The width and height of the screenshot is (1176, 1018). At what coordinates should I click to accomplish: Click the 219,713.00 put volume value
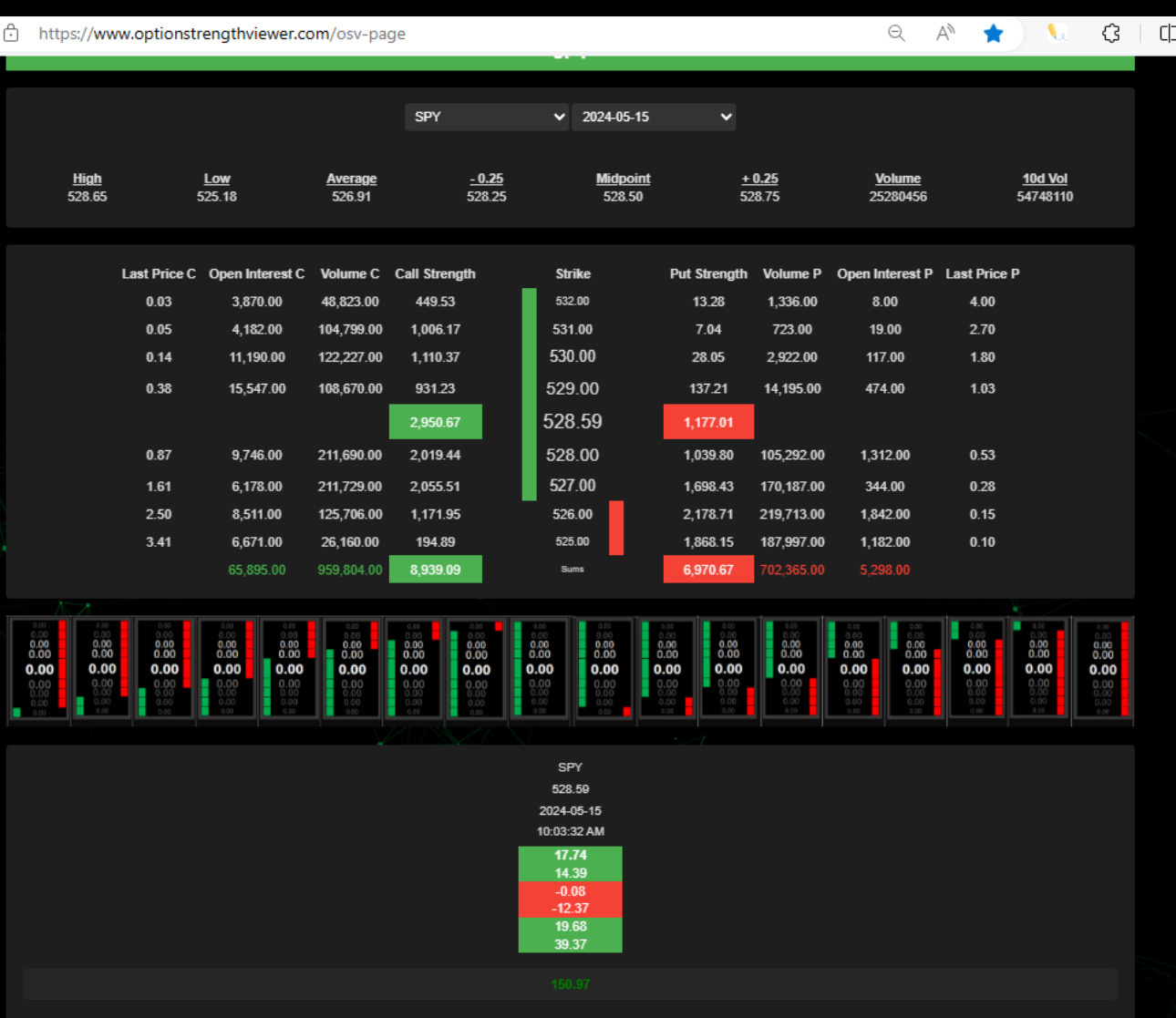click(x=792, y=514)
